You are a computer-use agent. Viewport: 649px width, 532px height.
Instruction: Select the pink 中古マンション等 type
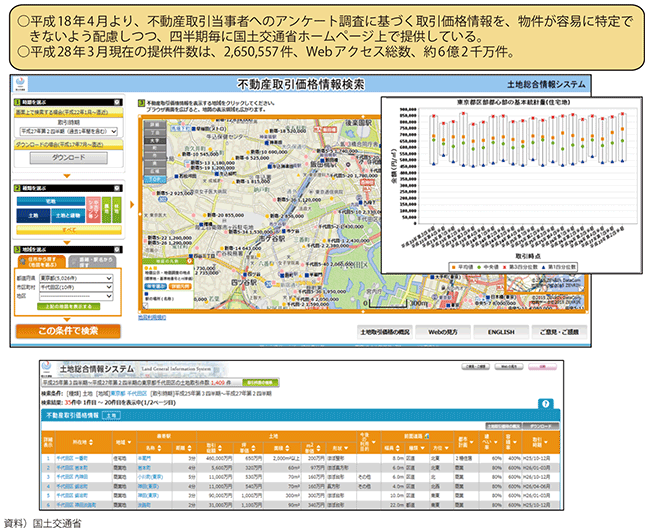[94, 210]
